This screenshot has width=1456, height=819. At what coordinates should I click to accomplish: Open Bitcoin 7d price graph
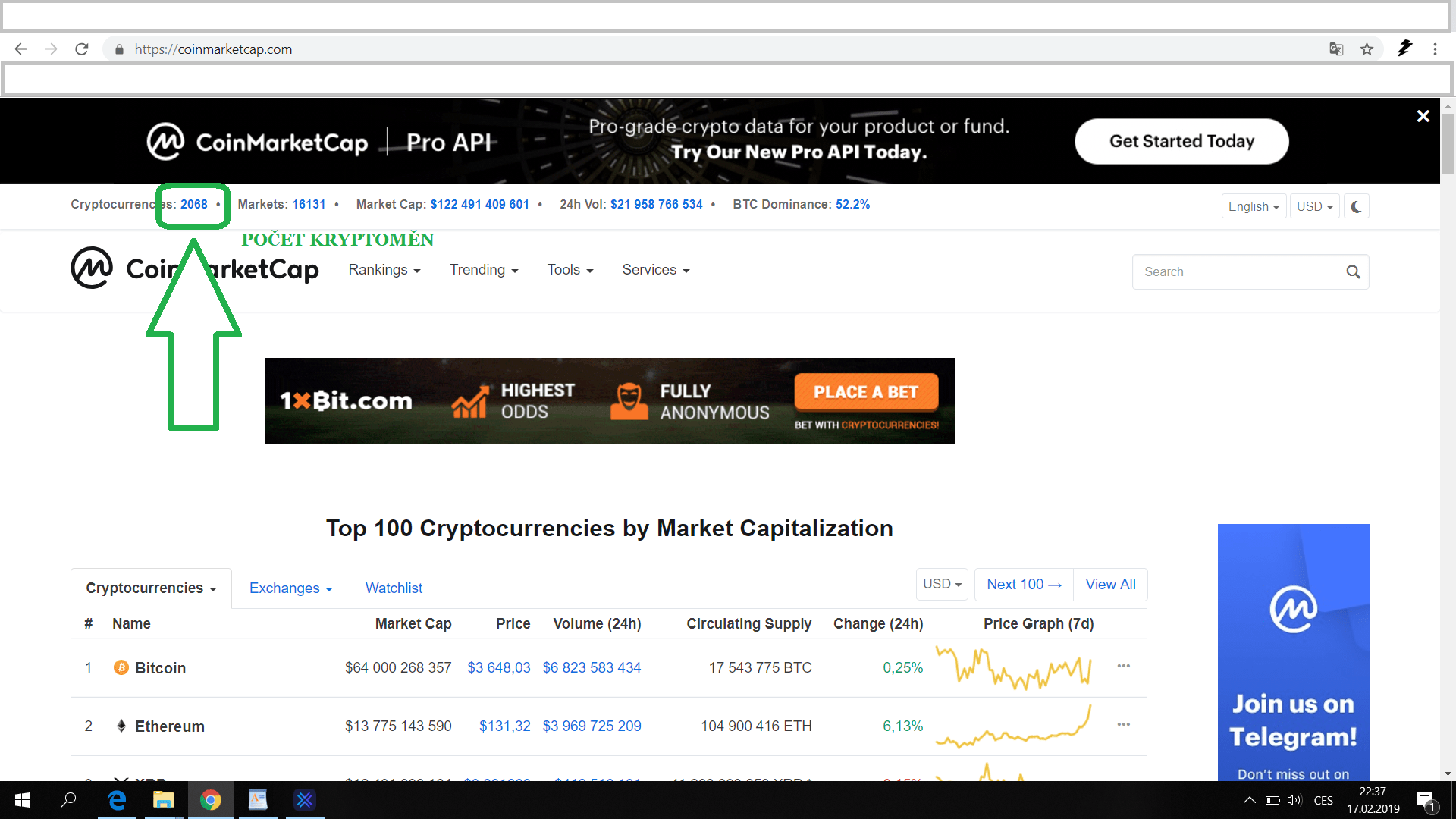click(x=1013, y=667)
